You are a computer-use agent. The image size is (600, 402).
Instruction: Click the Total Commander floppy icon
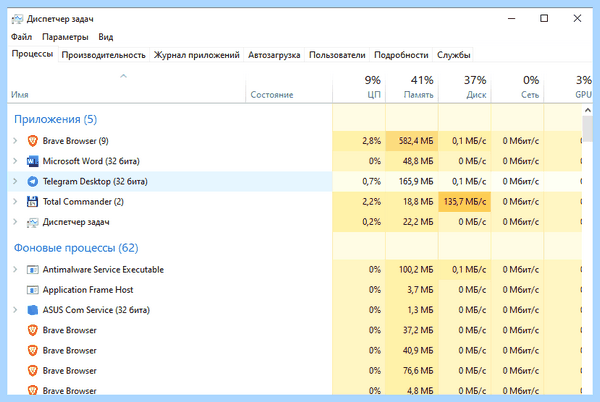(33, 202)
